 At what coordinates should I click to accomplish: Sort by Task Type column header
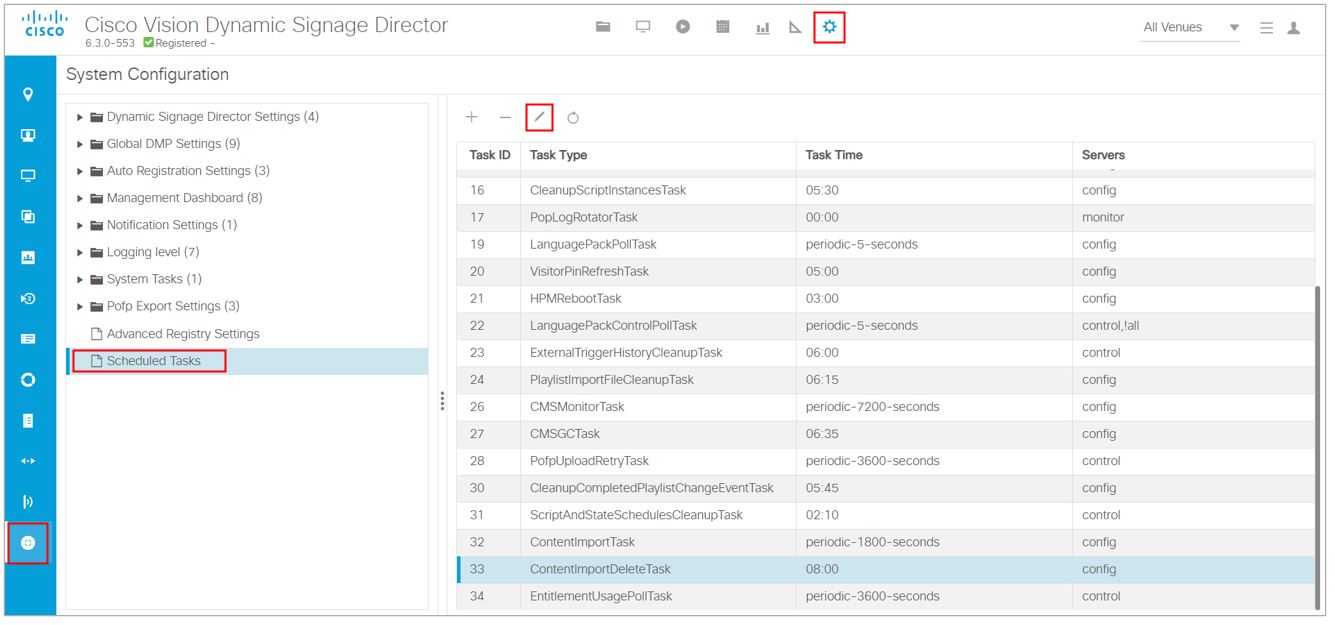558,155
